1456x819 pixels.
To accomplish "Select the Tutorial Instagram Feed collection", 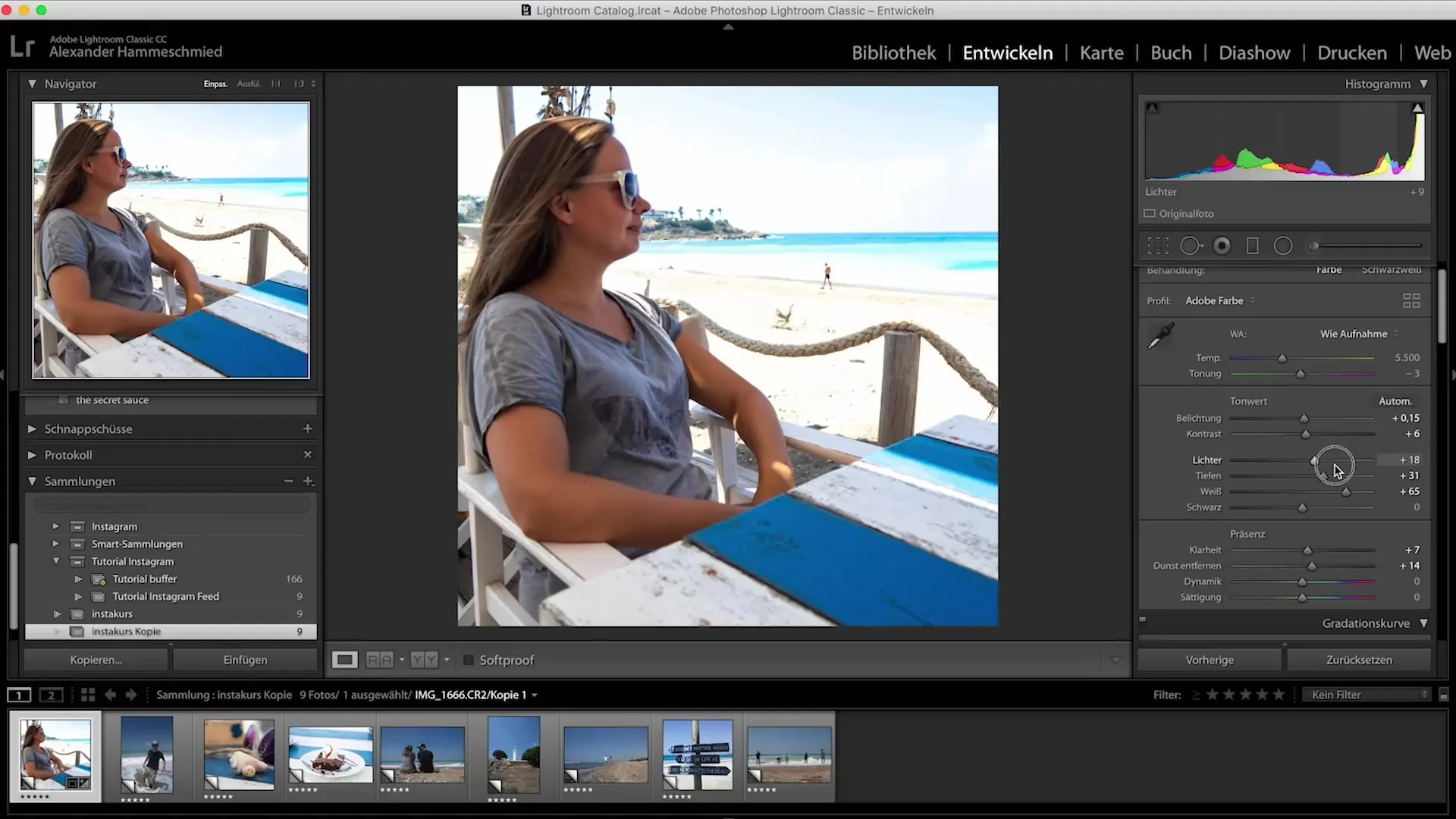I will (x=165, y=597).
